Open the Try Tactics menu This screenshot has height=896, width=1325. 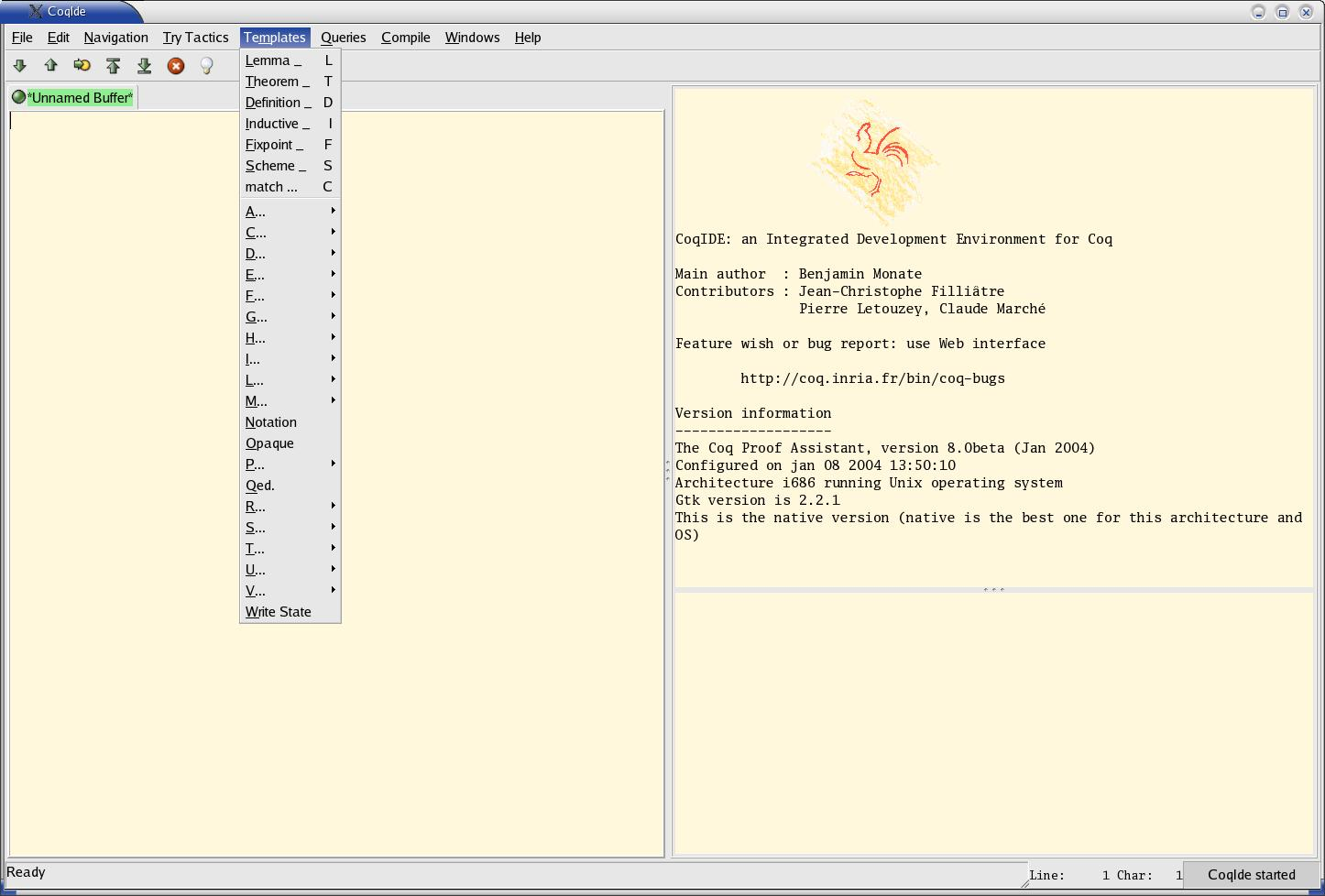click(195, 38)
